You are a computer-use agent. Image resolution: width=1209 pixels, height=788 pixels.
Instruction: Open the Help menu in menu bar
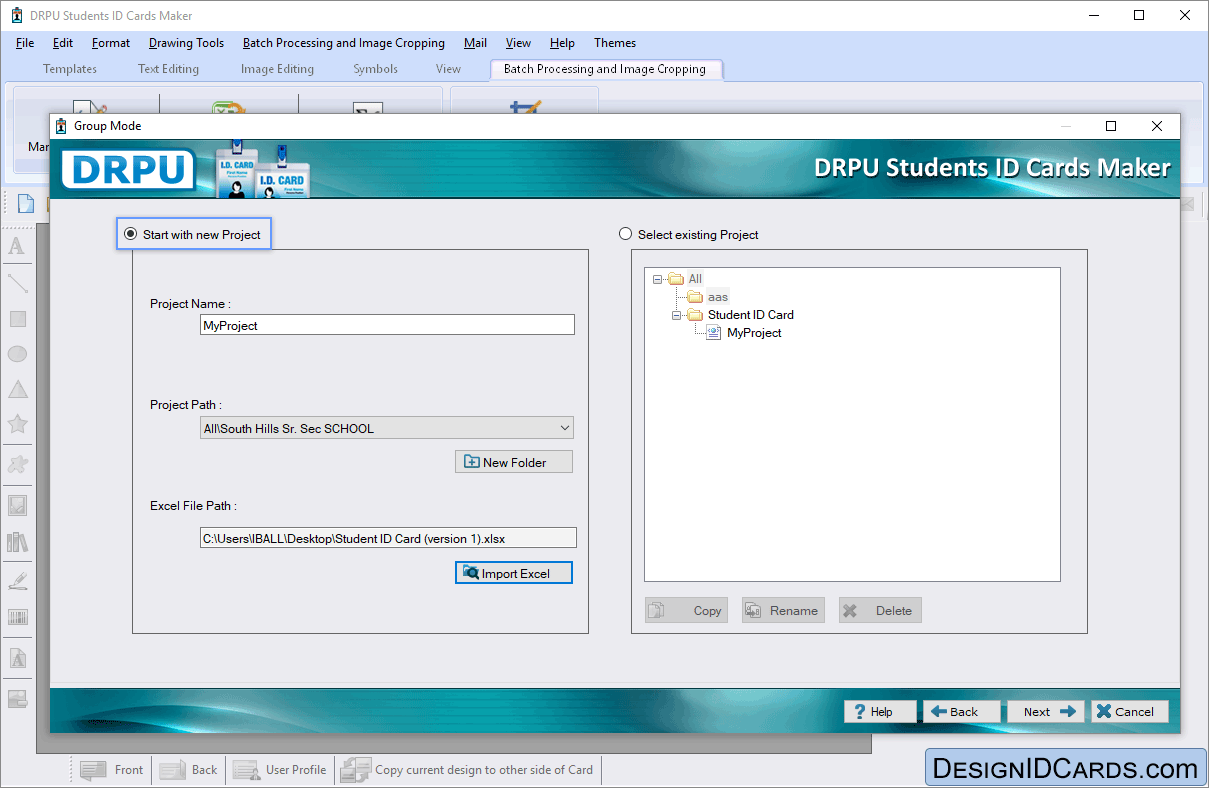point(562,43)
